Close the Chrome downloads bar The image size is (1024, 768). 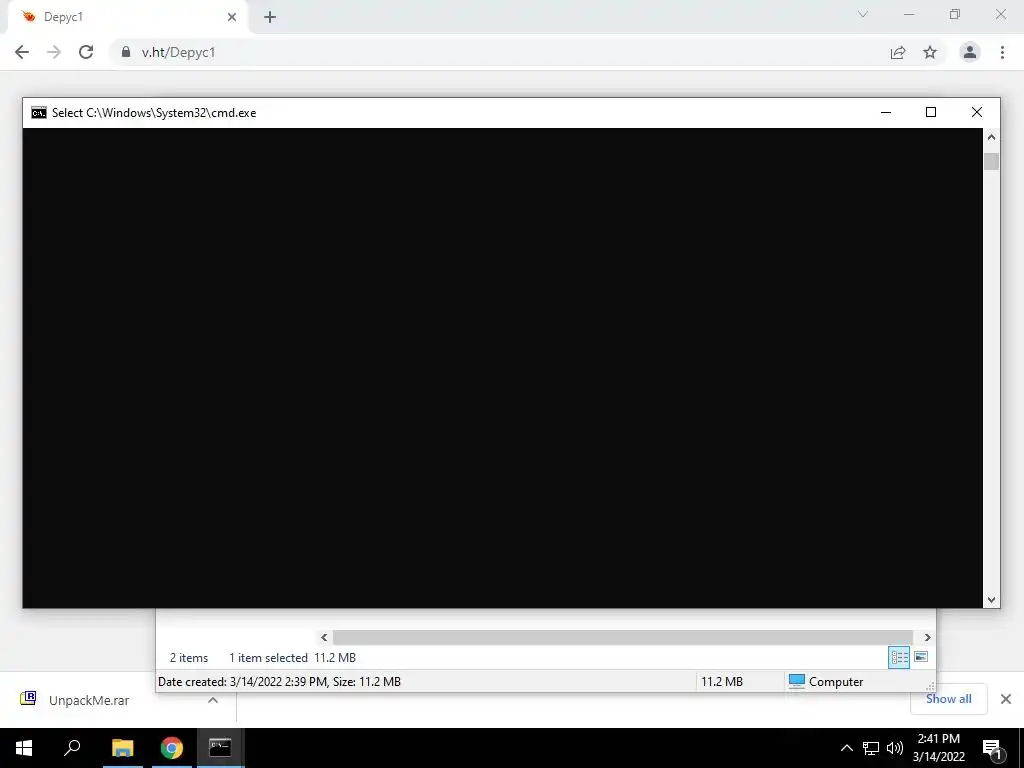pyautogui.click(x=1006, y=699)
